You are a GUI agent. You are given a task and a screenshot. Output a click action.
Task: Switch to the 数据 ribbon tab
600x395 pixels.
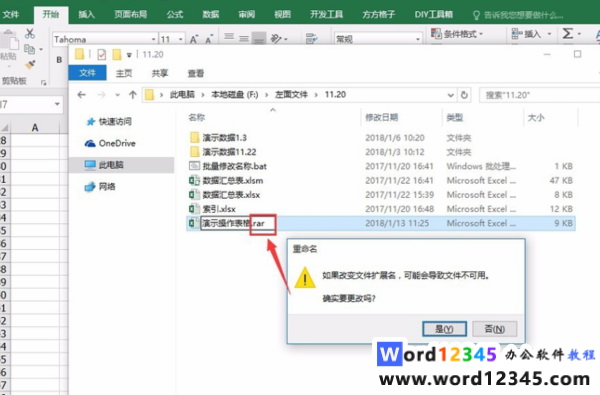point(211,15)
